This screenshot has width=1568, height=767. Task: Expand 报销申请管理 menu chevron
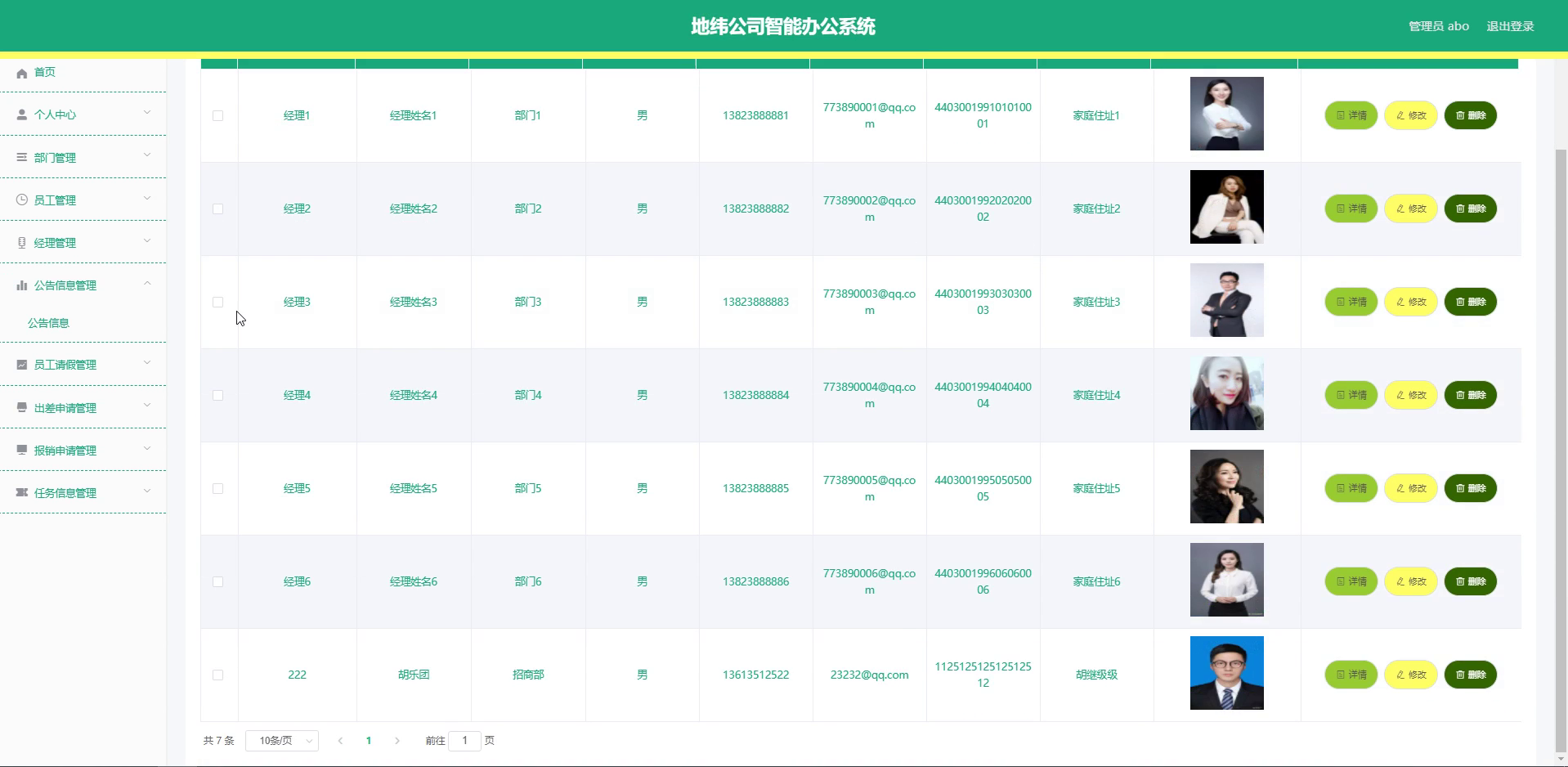click(147, 447)
